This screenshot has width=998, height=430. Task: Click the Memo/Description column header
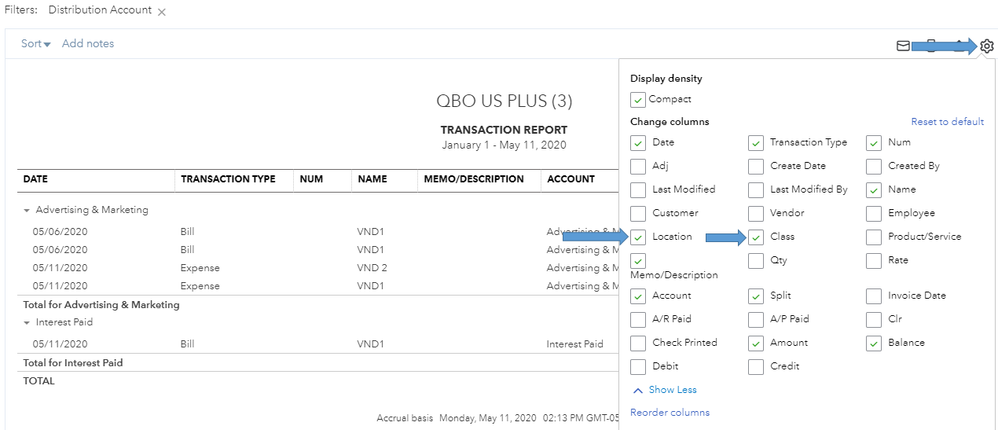pyautogui.click(x=473, y=179)
